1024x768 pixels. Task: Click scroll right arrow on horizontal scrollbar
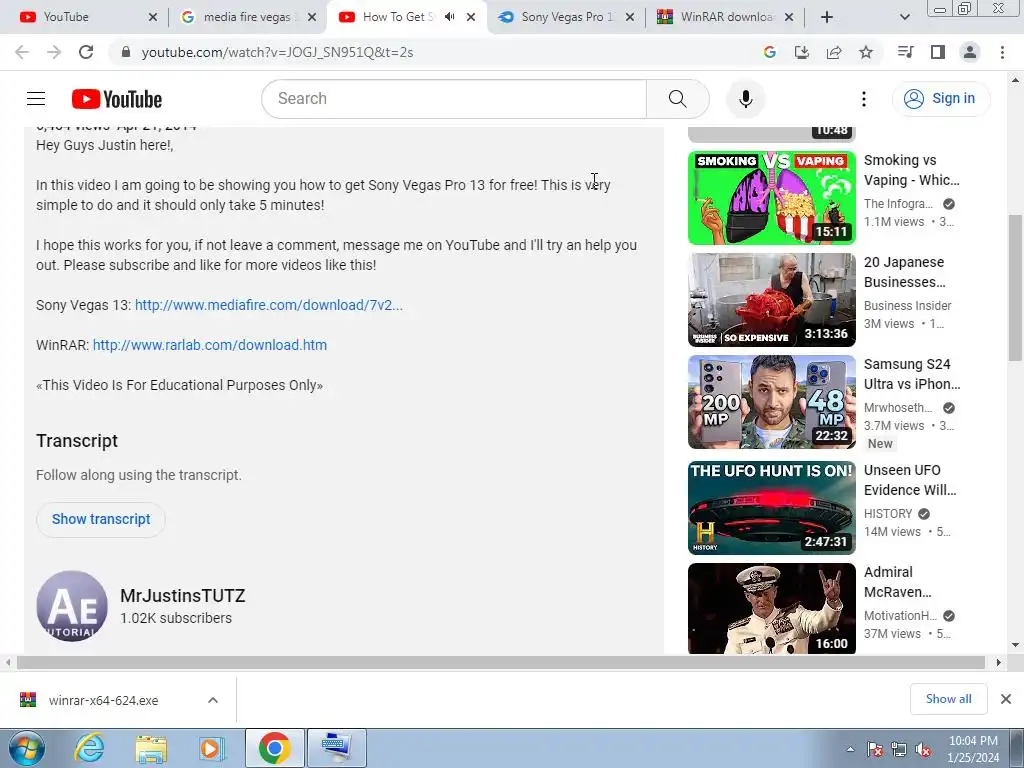tap(998, 662)
